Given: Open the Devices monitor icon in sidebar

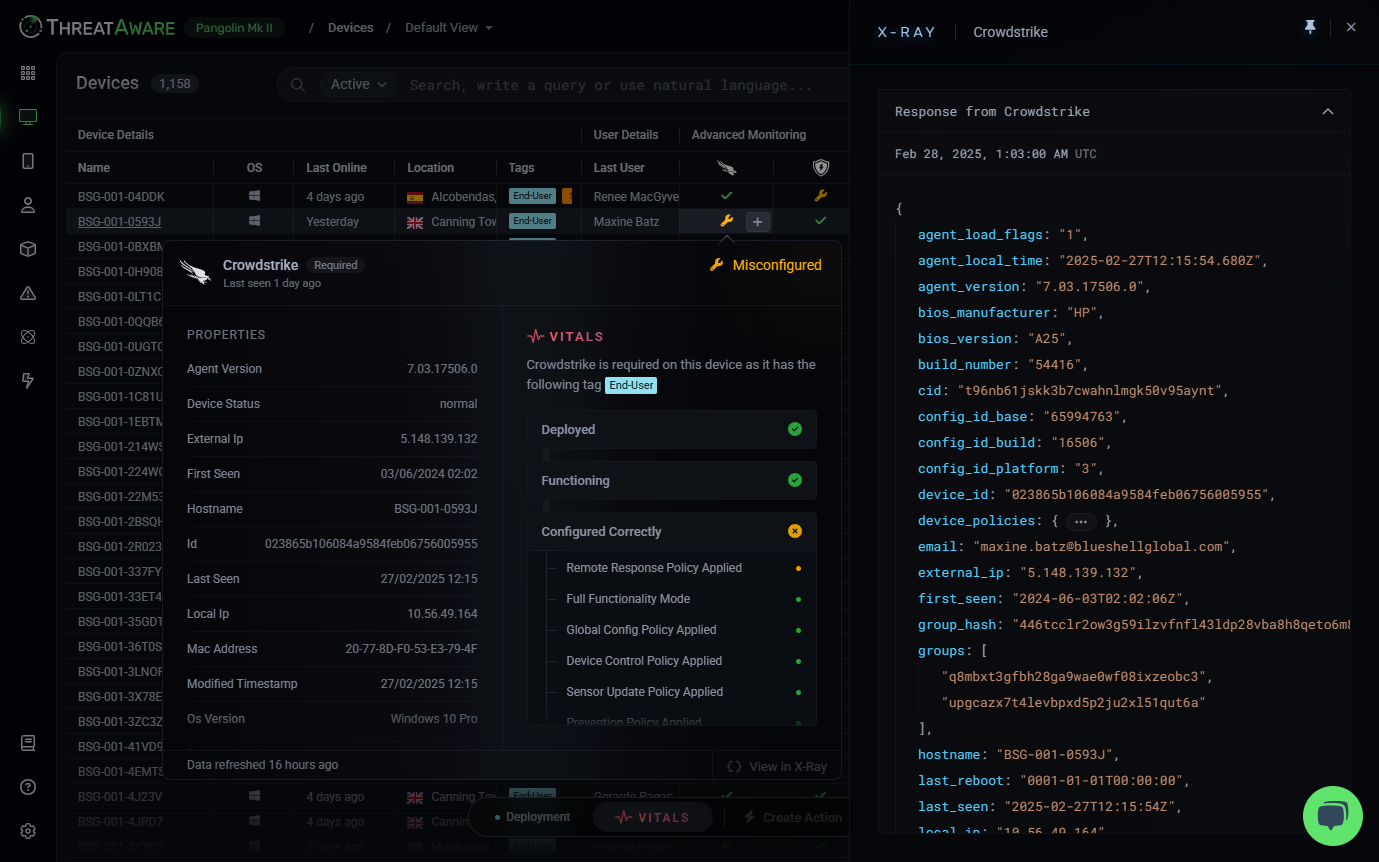Looking at the screenshot, I should click(x=28, y=117).
